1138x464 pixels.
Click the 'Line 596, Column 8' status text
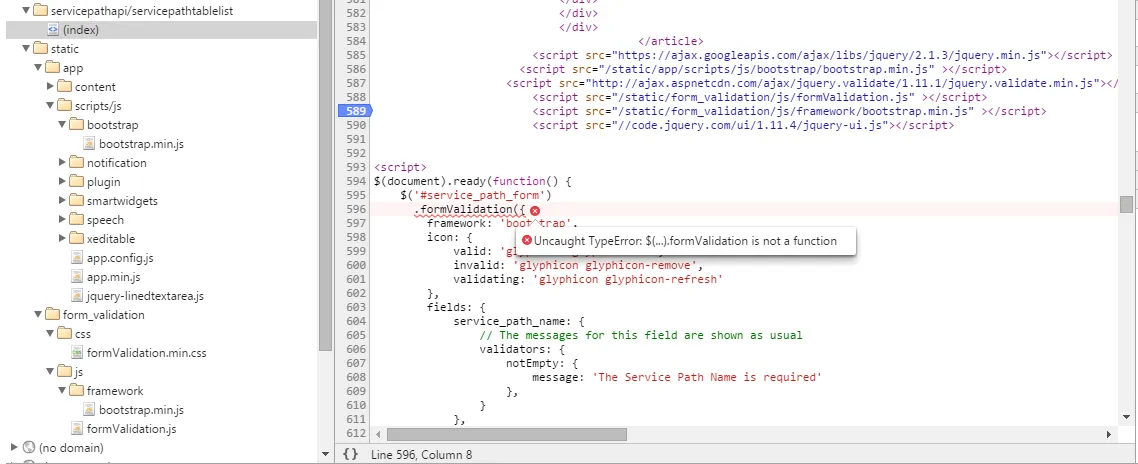click(422, 455)
